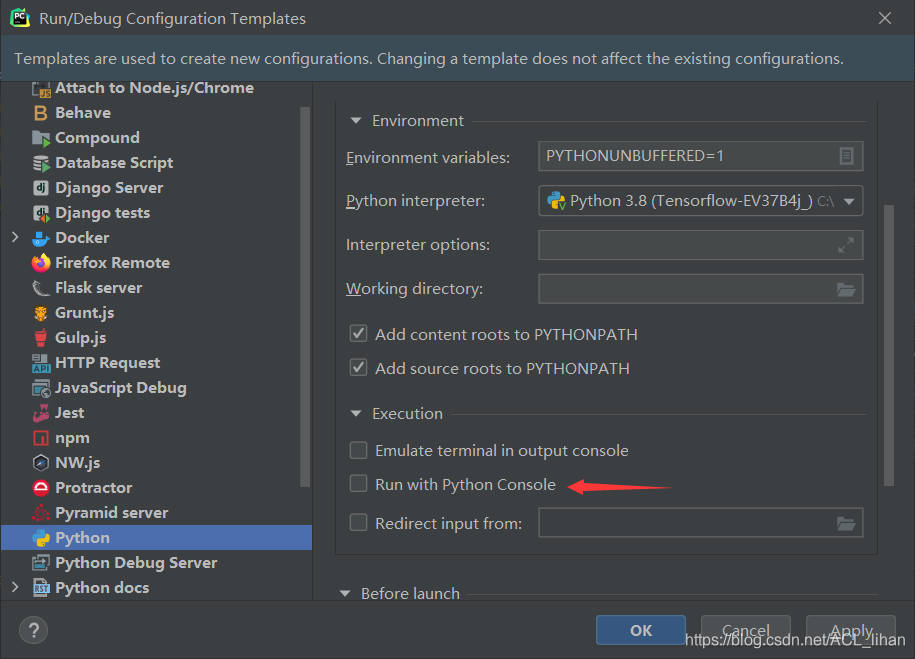915x659 pixels.
Task: Expand the Python docs tree node
Action: pyautogui.click(x=15, y=587)
